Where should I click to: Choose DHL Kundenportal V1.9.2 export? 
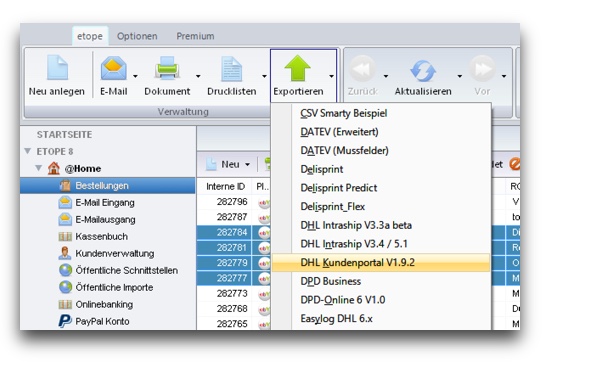[381, 262]
